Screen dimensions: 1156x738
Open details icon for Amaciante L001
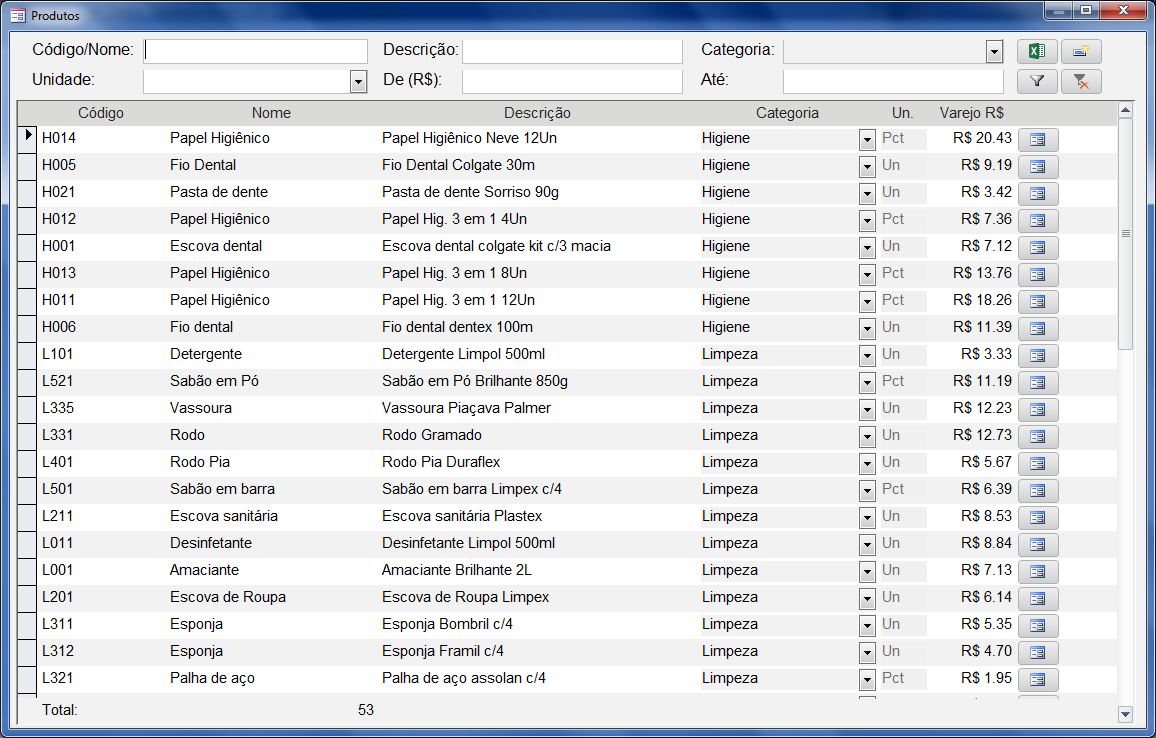point(1037,571)
